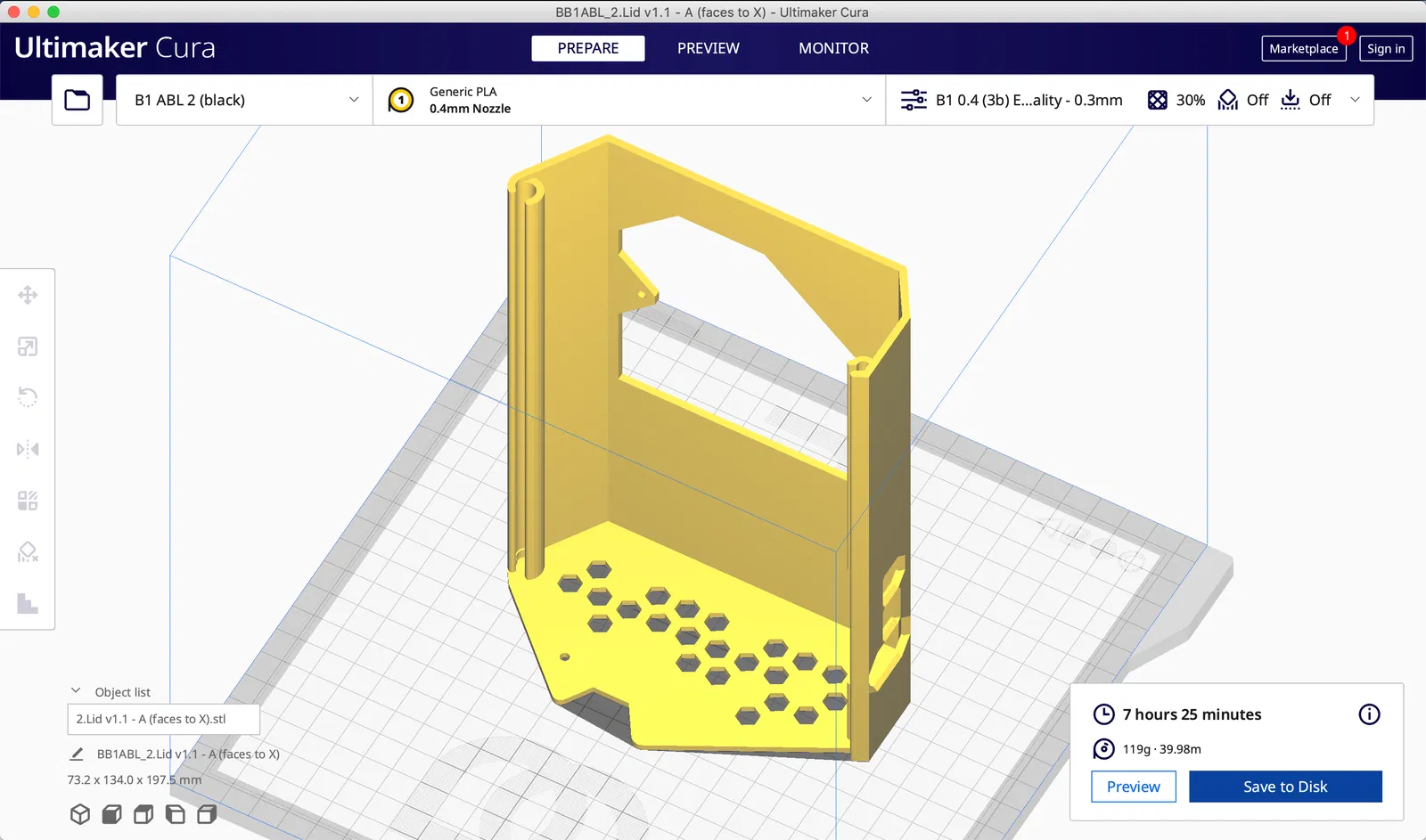Image resolution: width=1426 pixels, height=840 pixels.
Task: Show print time info details icon
Action: click(1369, 714)
